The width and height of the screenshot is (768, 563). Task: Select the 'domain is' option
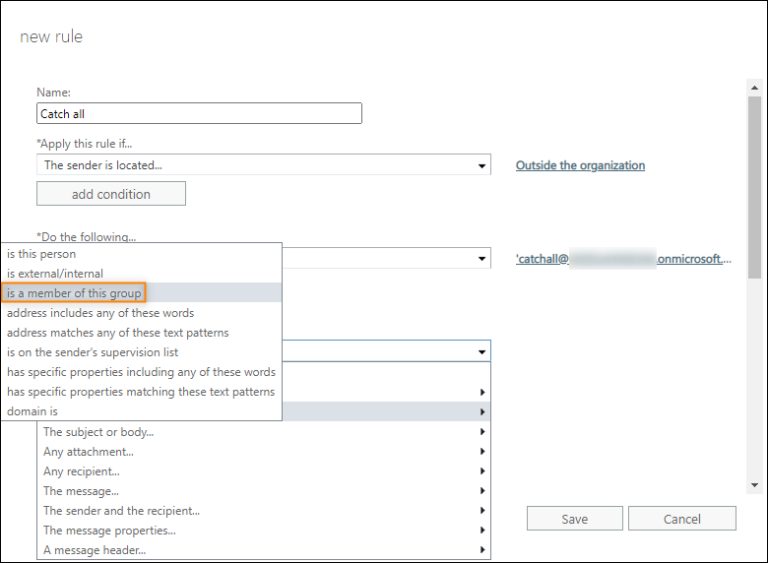pyautogui.click(x=33, y=411)
